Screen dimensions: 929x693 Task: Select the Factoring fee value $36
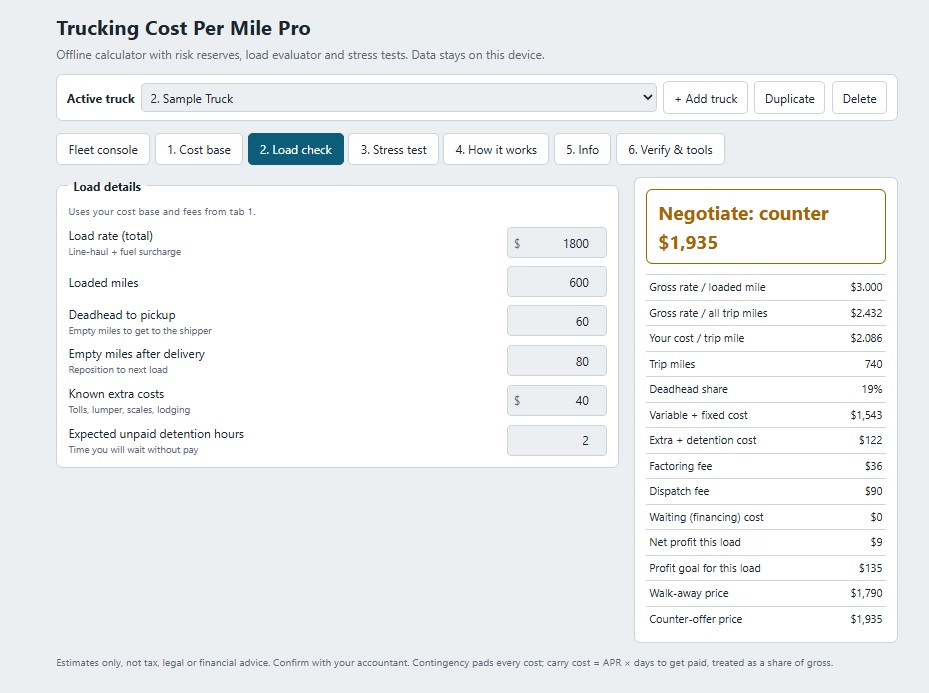point(873,466)
